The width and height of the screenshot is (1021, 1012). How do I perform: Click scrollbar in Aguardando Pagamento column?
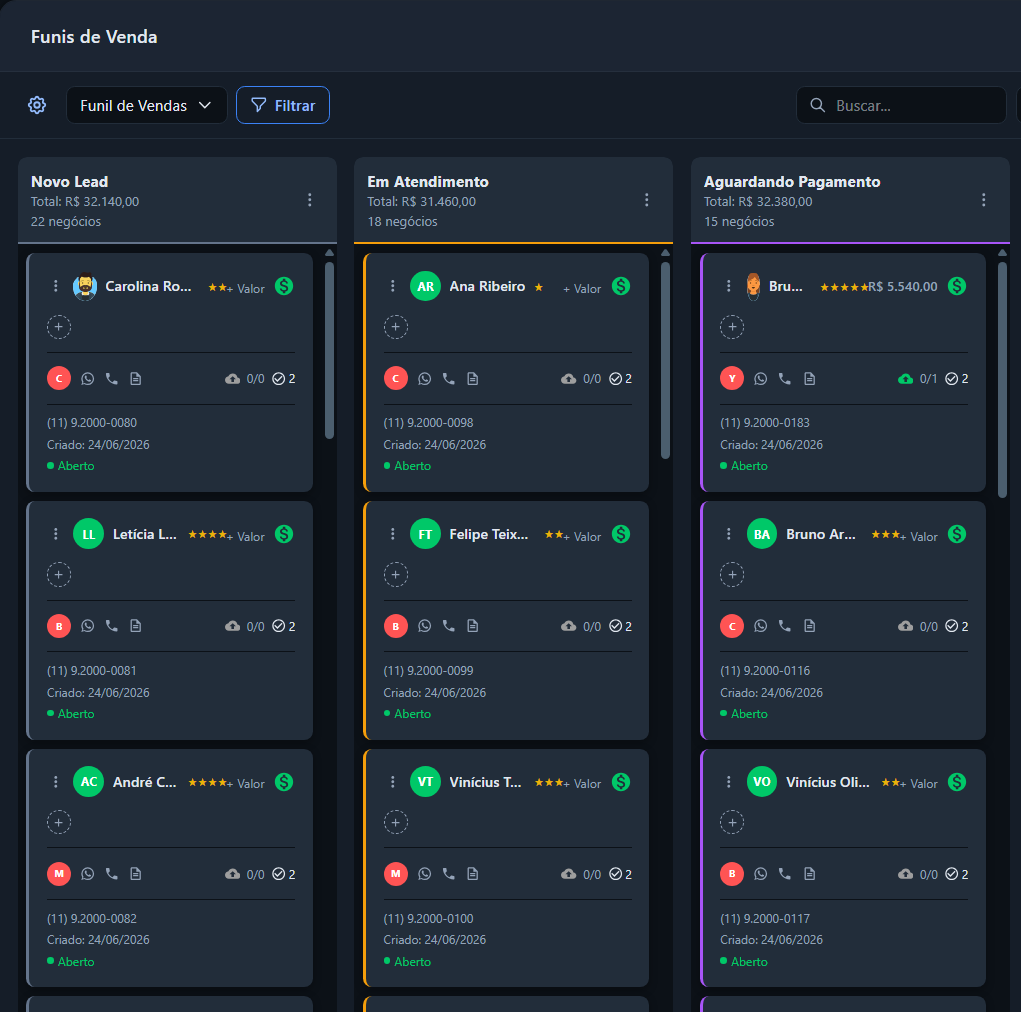coord(1003,380)
